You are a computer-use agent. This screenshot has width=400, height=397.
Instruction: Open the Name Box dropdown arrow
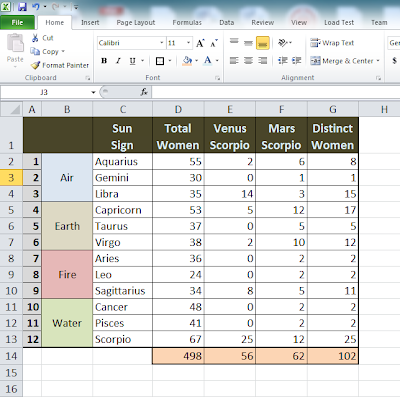pos(93,92)
